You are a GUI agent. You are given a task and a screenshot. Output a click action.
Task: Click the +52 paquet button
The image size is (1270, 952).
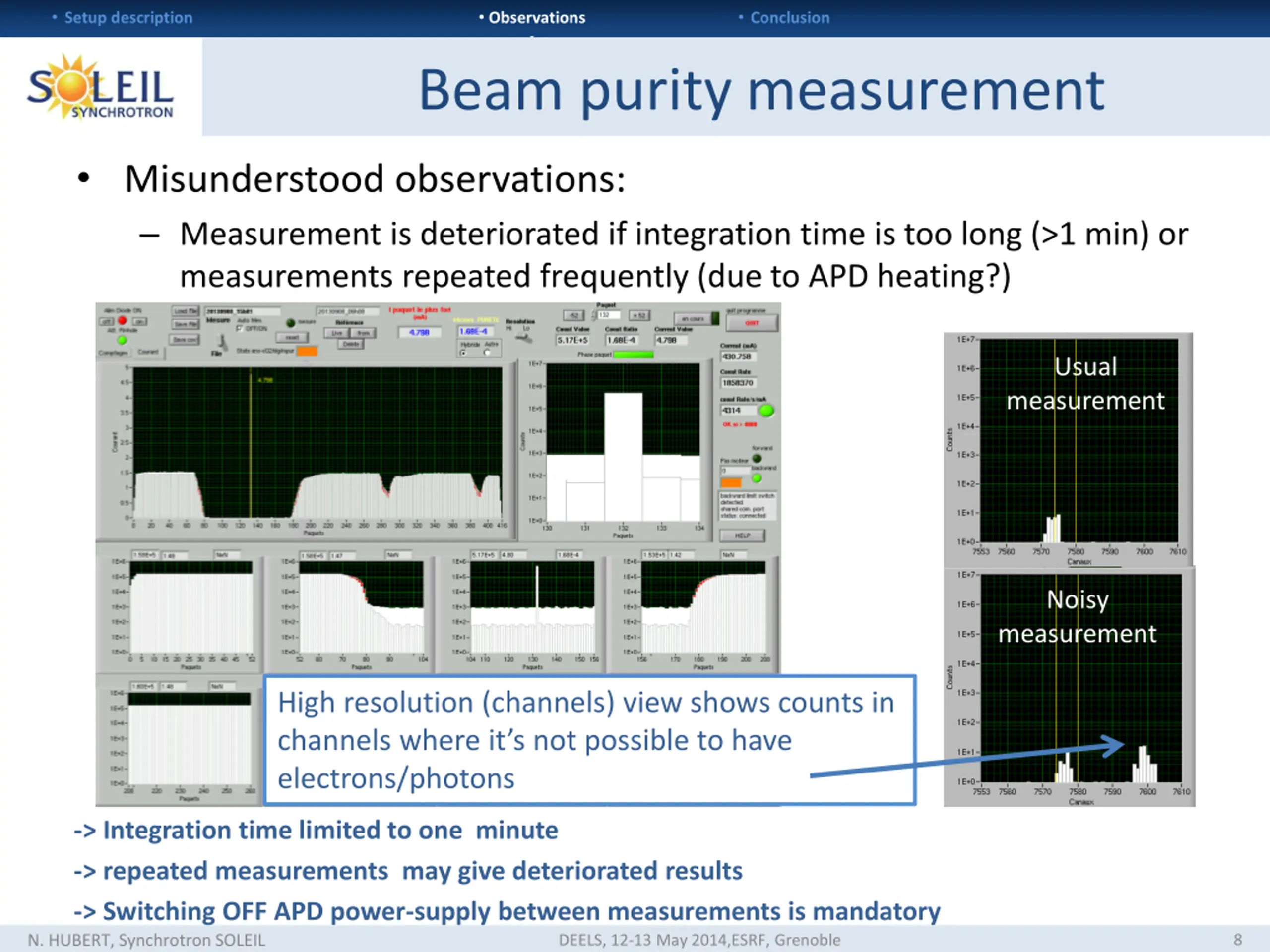pyautogui.click(x=639, y=316)
